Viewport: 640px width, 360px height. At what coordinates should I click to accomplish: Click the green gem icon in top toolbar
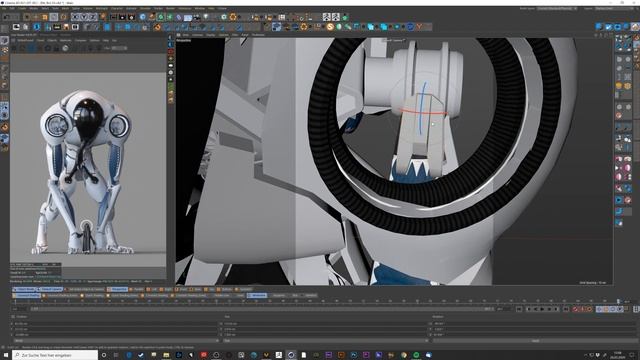(x=345, y=17)
